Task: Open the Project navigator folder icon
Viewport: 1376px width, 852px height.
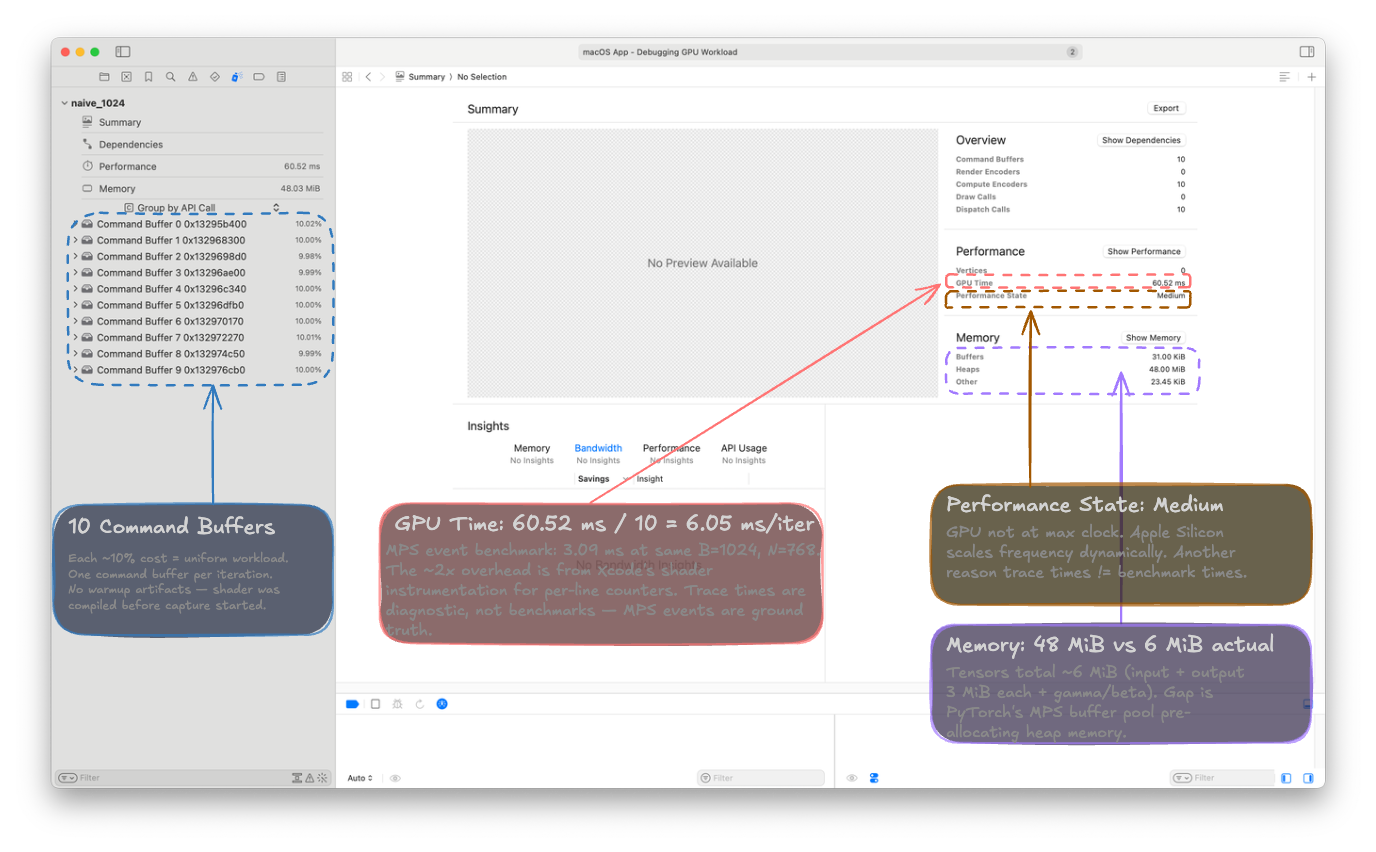Action: pyautogui.click(x=104, y=77)
